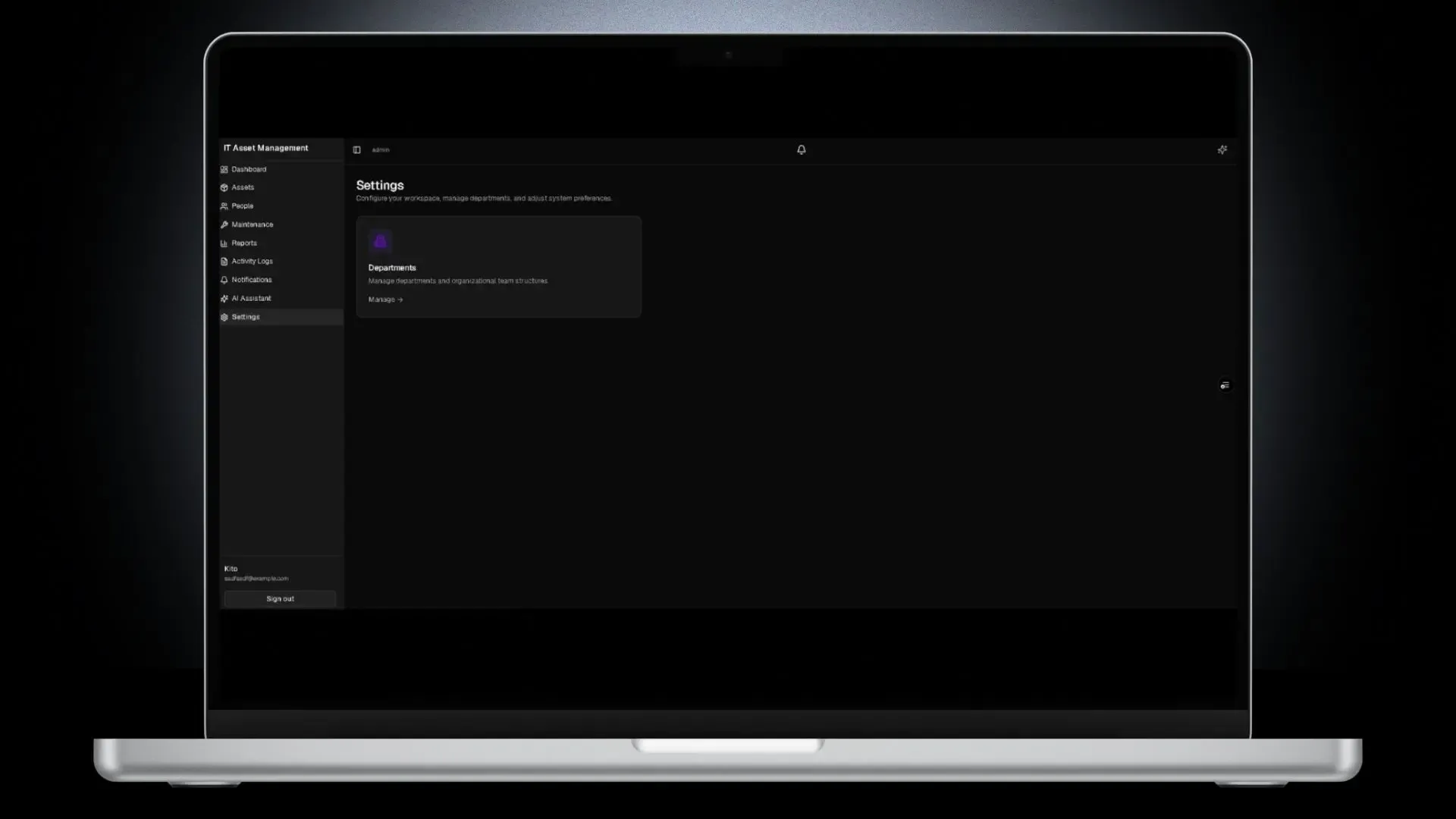The height and width of the screenshot is (819, 1456).
Task: Click the purple Departments card icon
Action: pos(381,242)
